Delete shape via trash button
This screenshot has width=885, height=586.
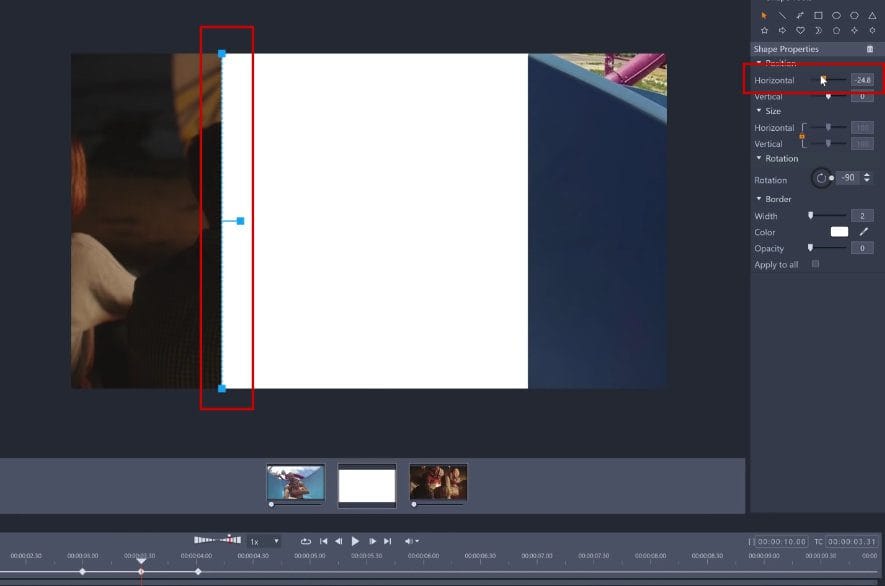(869, 48)
